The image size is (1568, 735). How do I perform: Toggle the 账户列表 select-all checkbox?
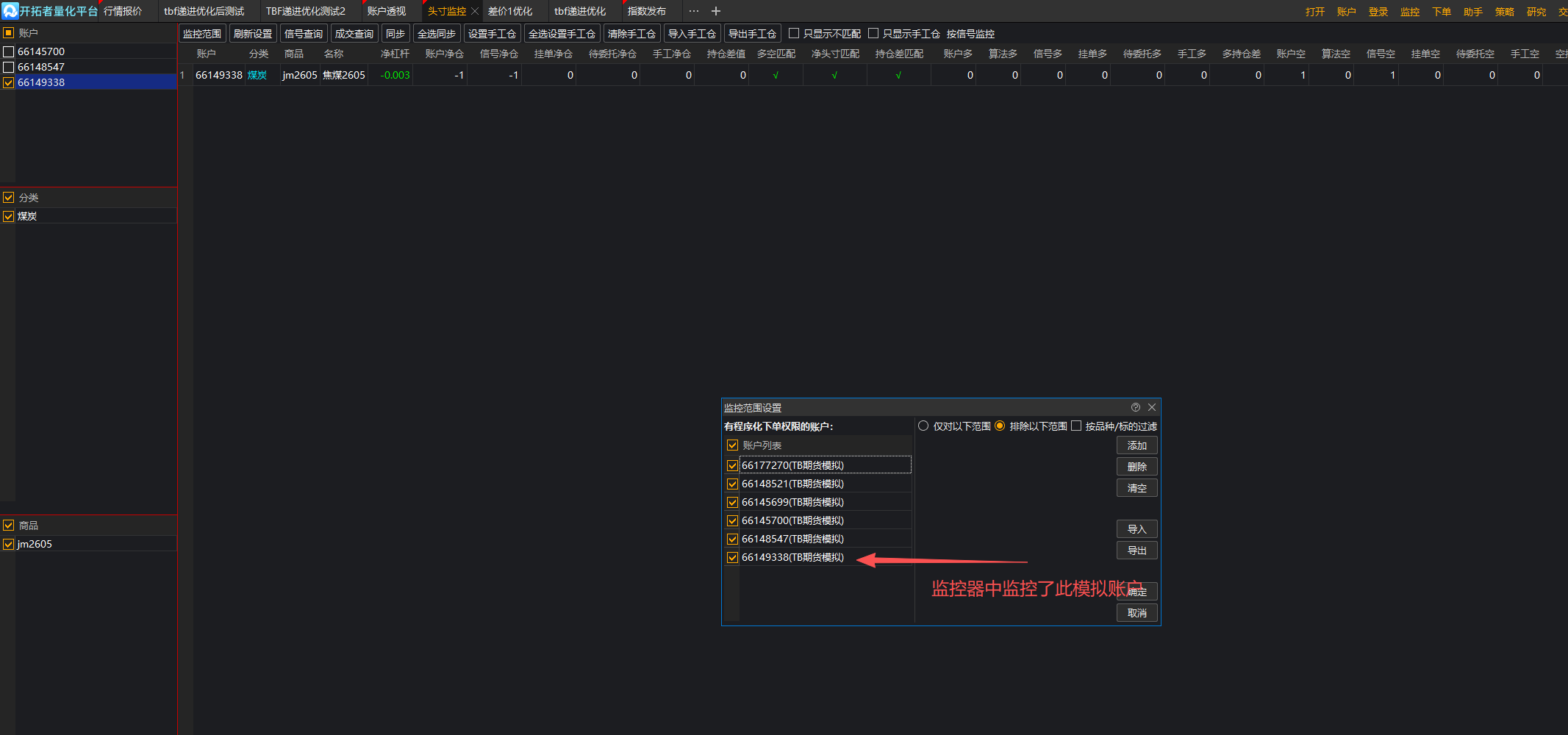(x=732, y=445)
